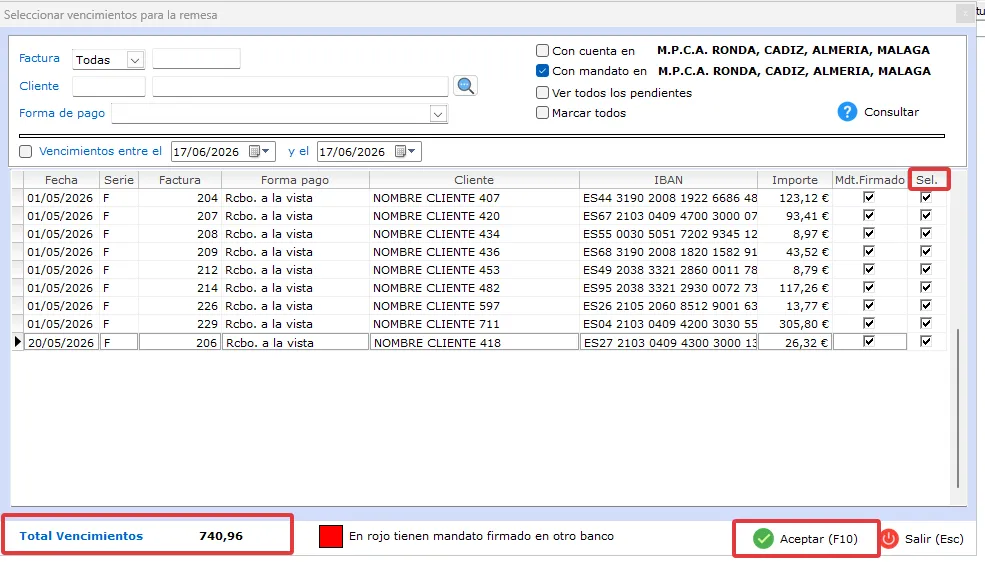The width and height of the screenshot is (985, 562).
Task: Click the Cliente code input field
Action: coord(109,86)
